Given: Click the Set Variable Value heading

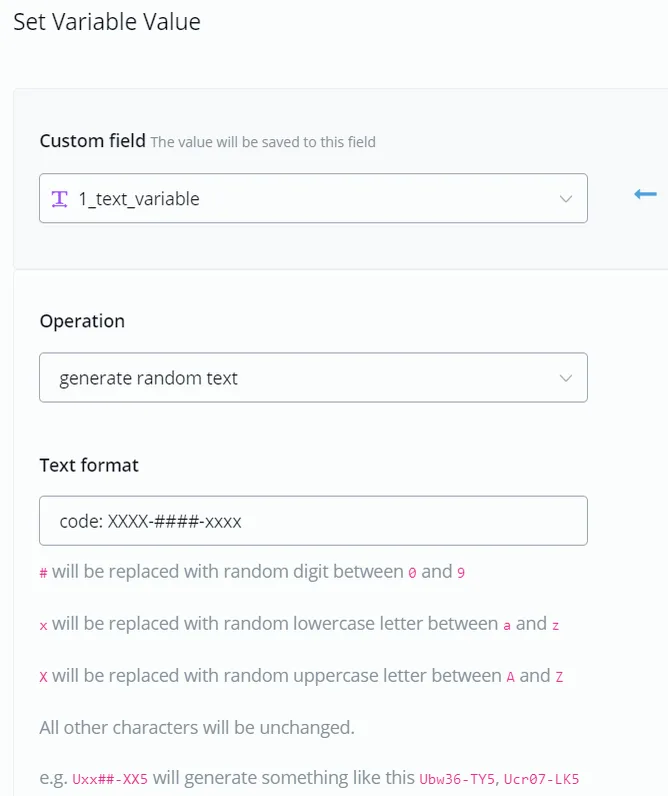Looking at the screenshot, I should [x=107, y=22].
